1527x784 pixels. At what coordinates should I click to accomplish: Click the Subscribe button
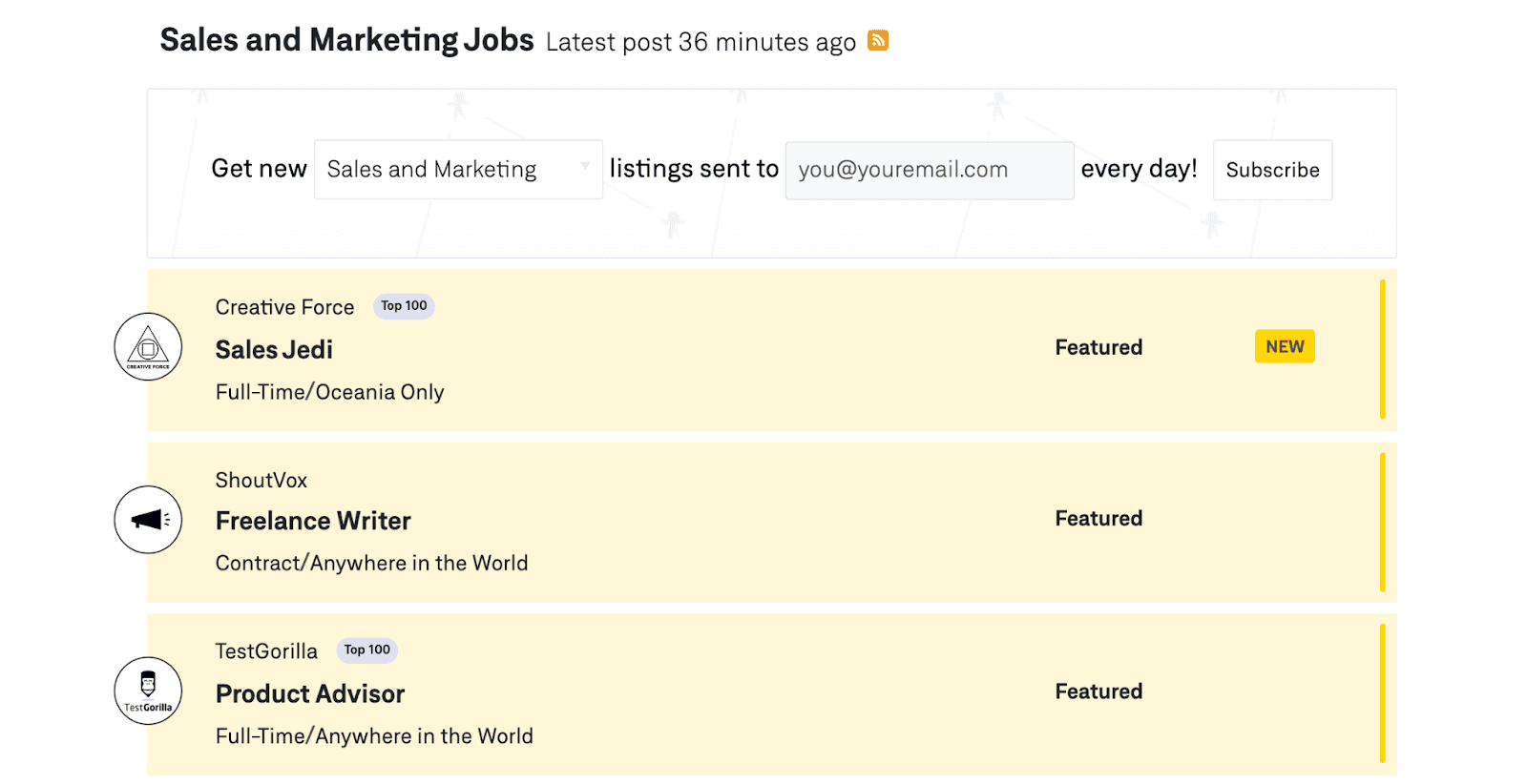[x=1272, y=170]
